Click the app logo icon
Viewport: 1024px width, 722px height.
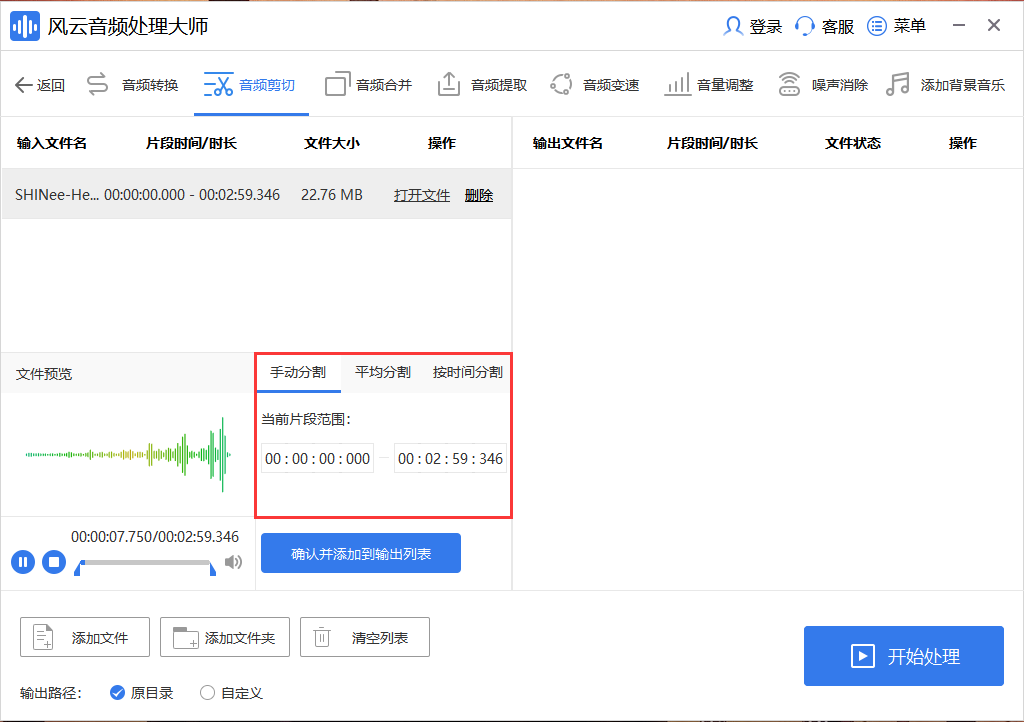coord(25,26)
